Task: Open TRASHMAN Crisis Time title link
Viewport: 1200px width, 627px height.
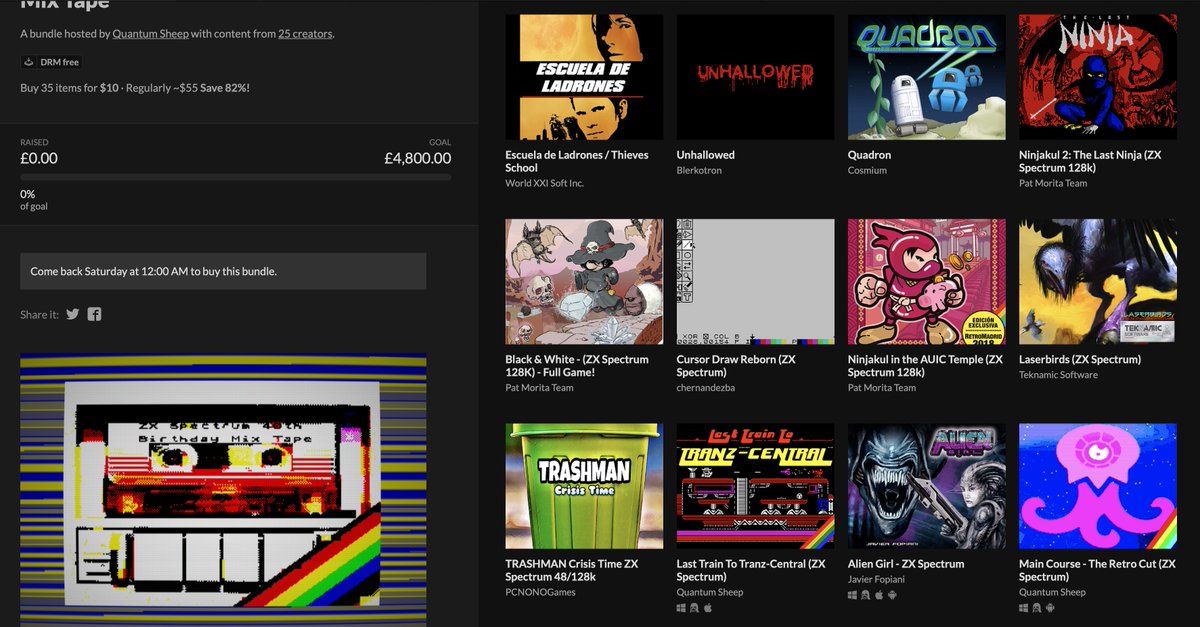Action: (x=572, y=570)
